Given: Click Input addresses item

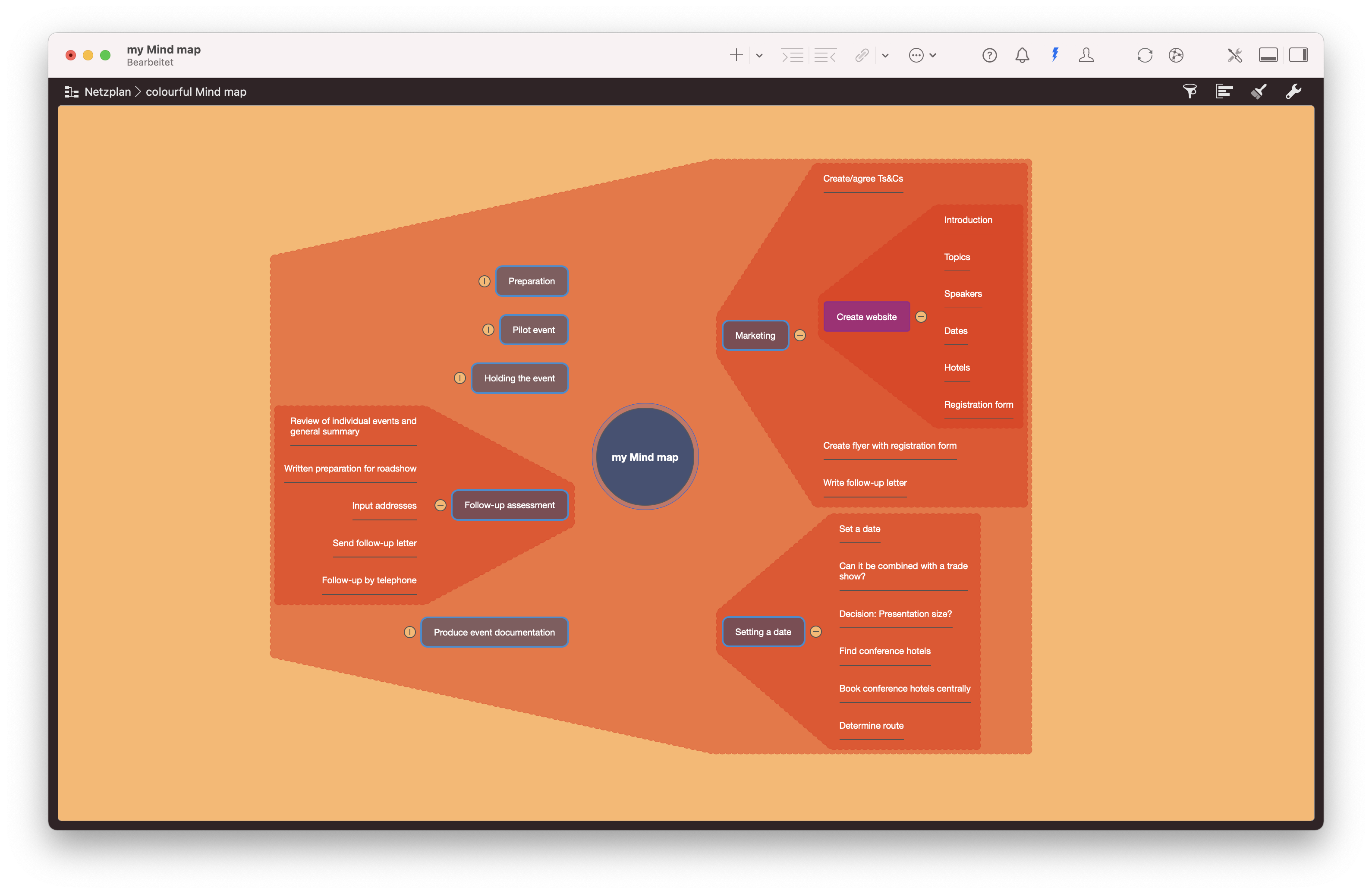Looking at the screenshot, I should (384, 506).
